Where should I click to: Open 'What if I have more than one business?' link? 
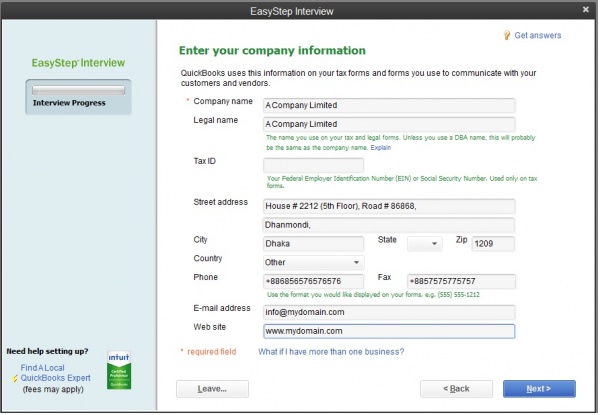click(331, 352)
